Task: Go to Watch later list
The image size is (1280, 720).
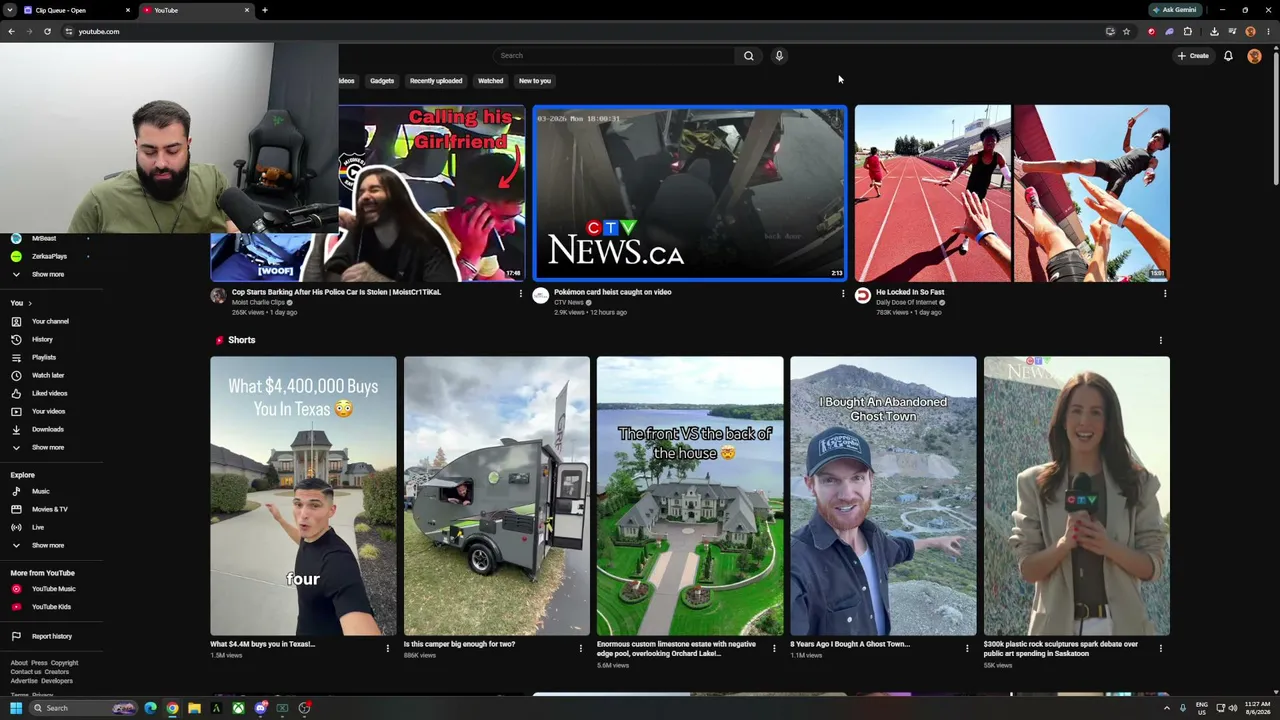Action: point(50,375)
